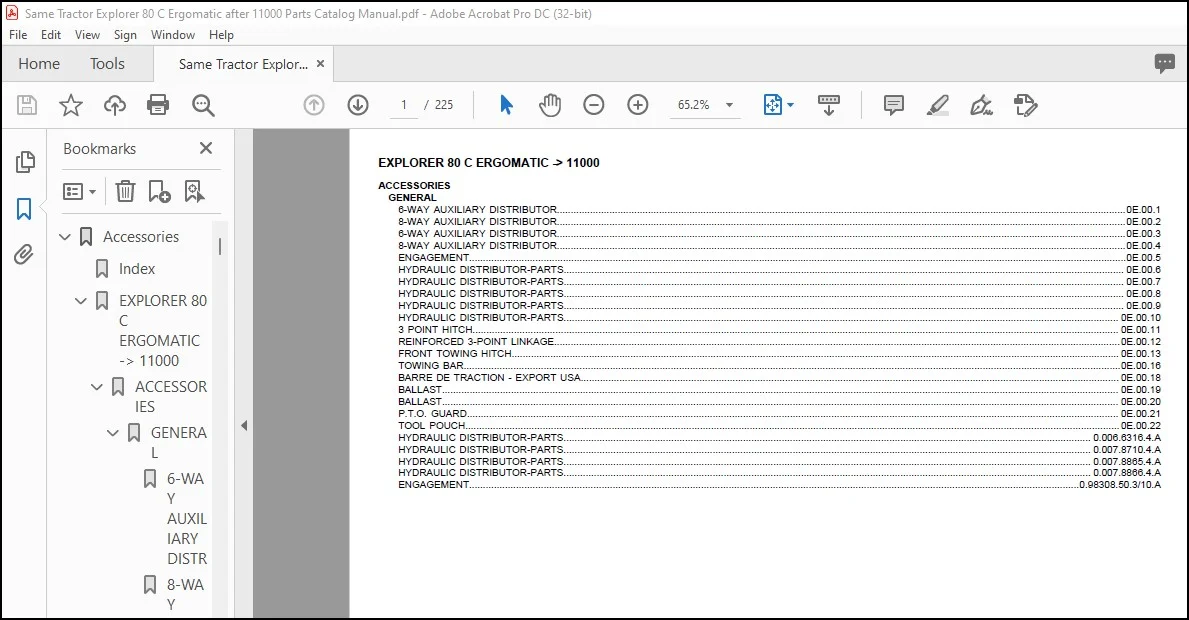Print the document using the printer icon

point(158,105)
